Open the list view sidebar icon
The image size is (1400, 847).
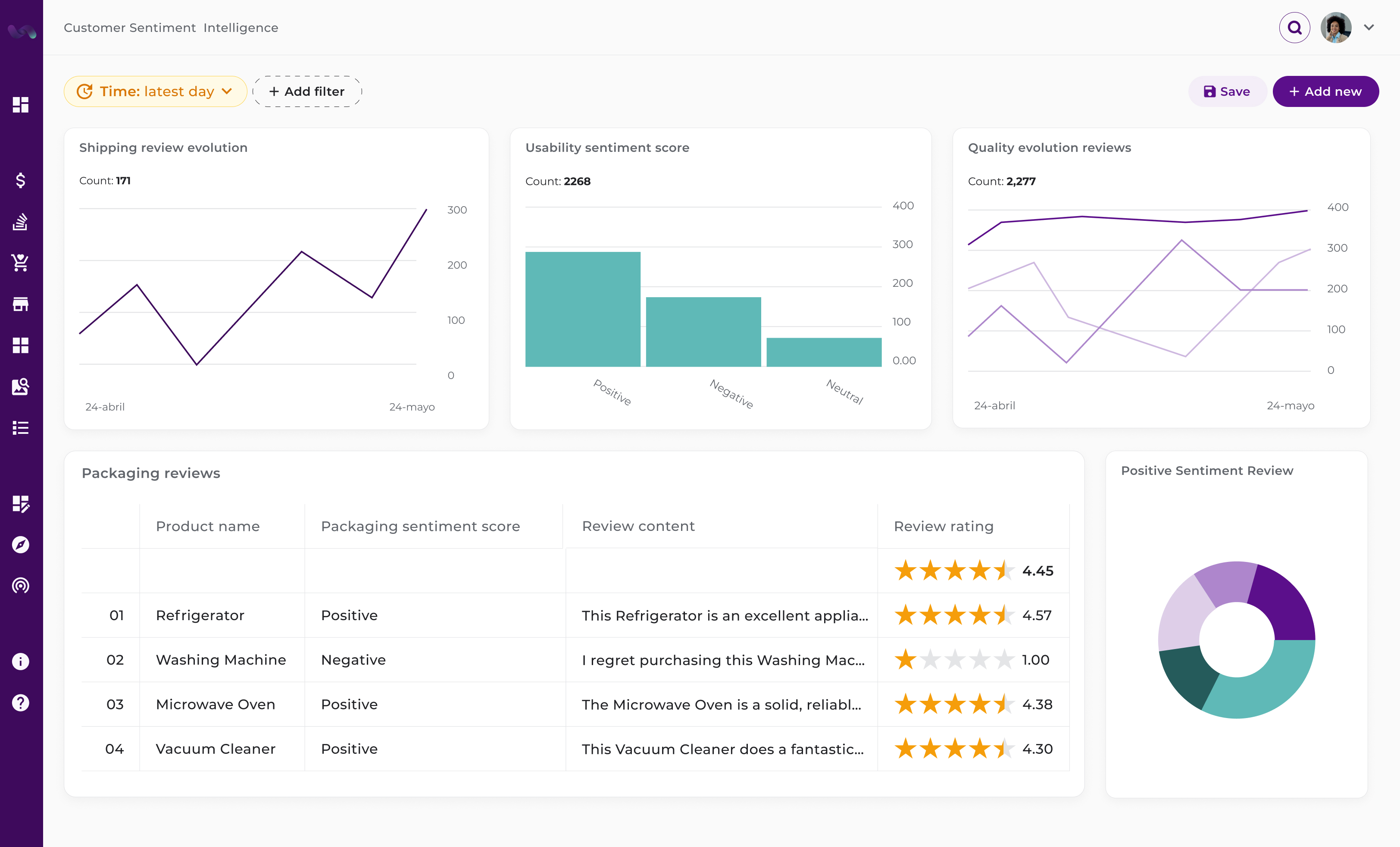pyautogui.click(x=21, y=427)
